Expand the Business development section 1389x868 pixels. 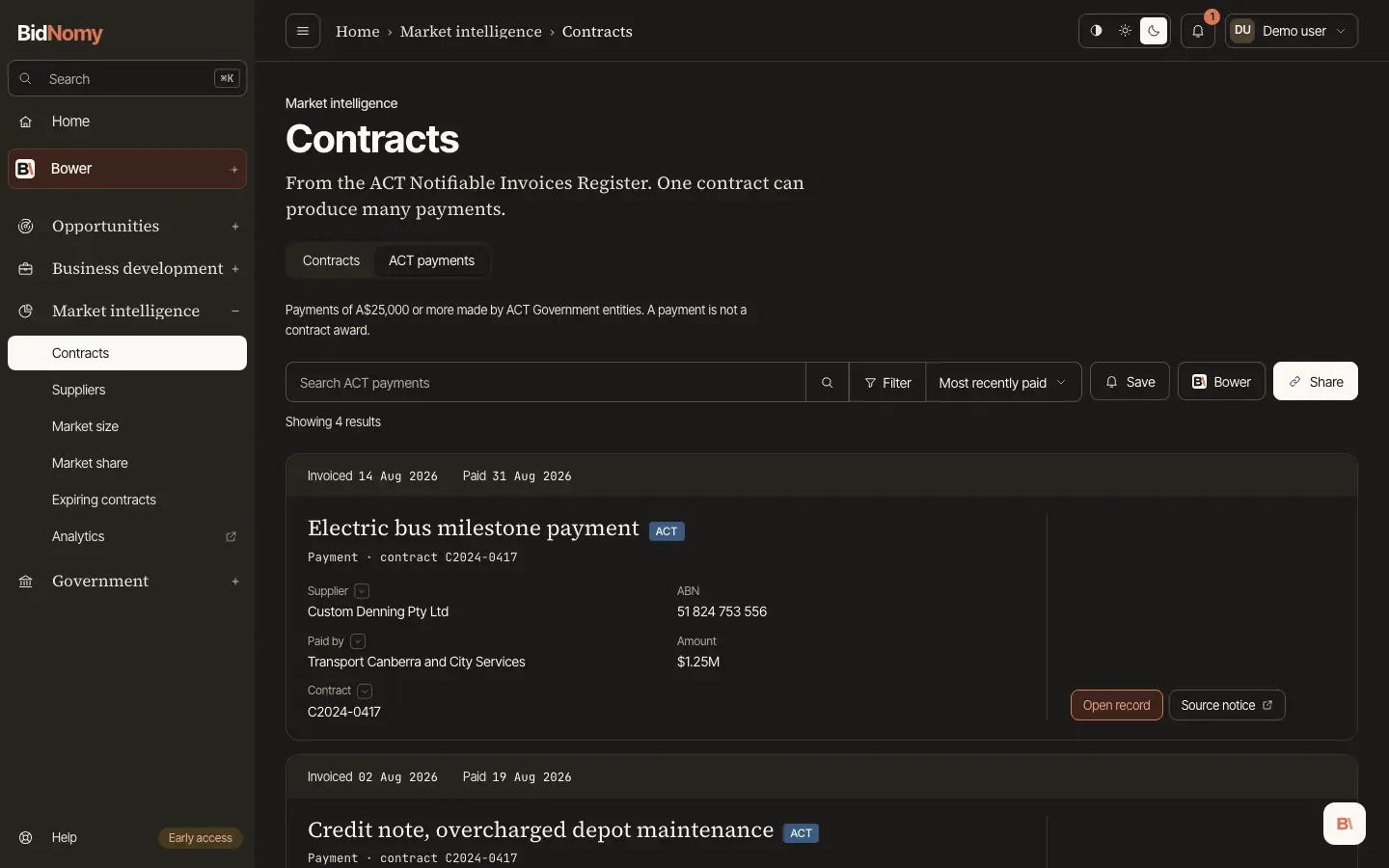point(235,269)
